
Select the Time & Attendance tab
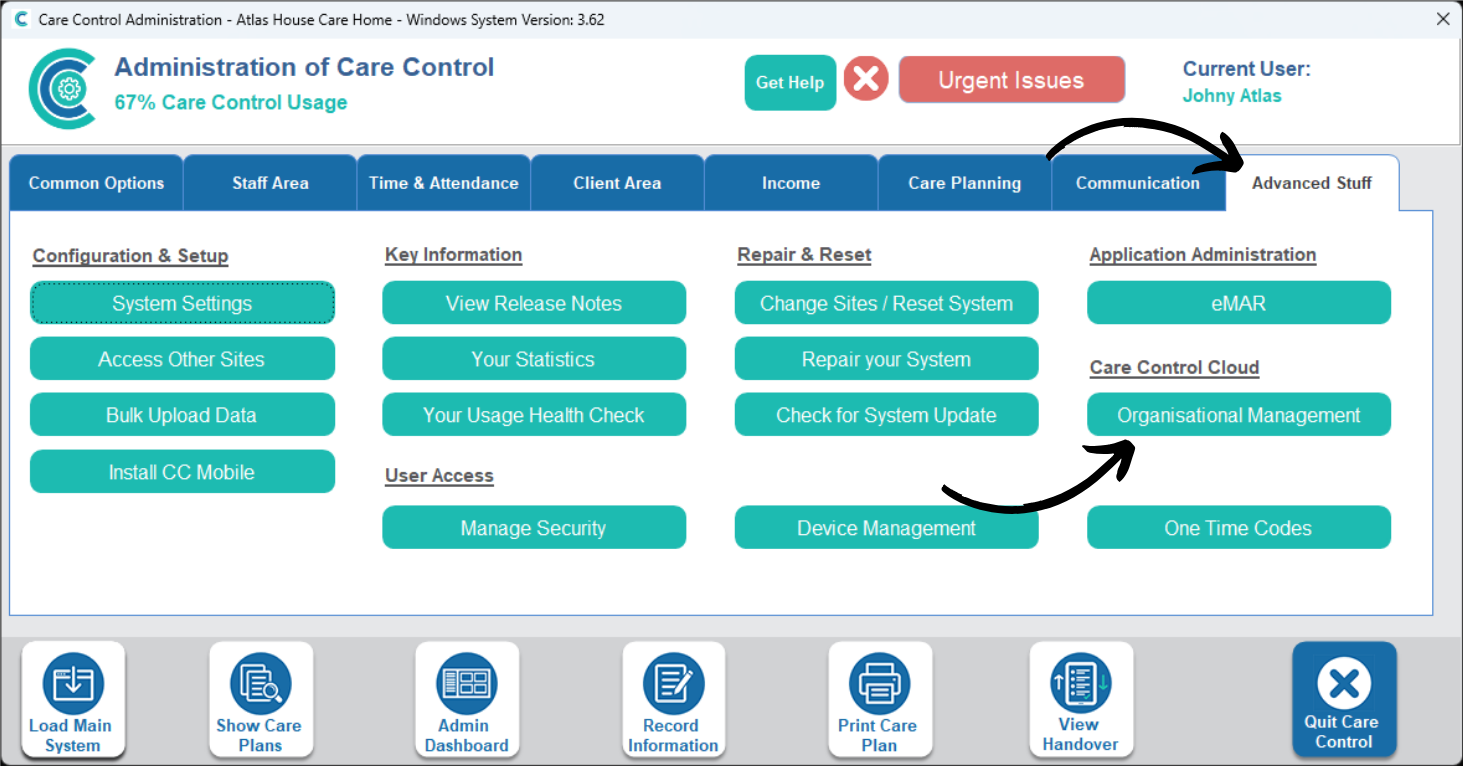(x=444, y=183)
